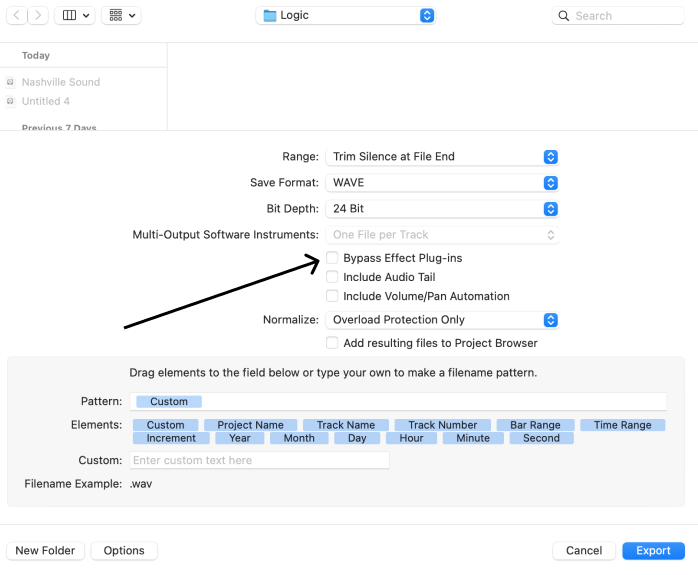The height and width of the screenshot is (575, 698).
Task: Open the item grouping options dropdown
Action: tap(122, 16)
